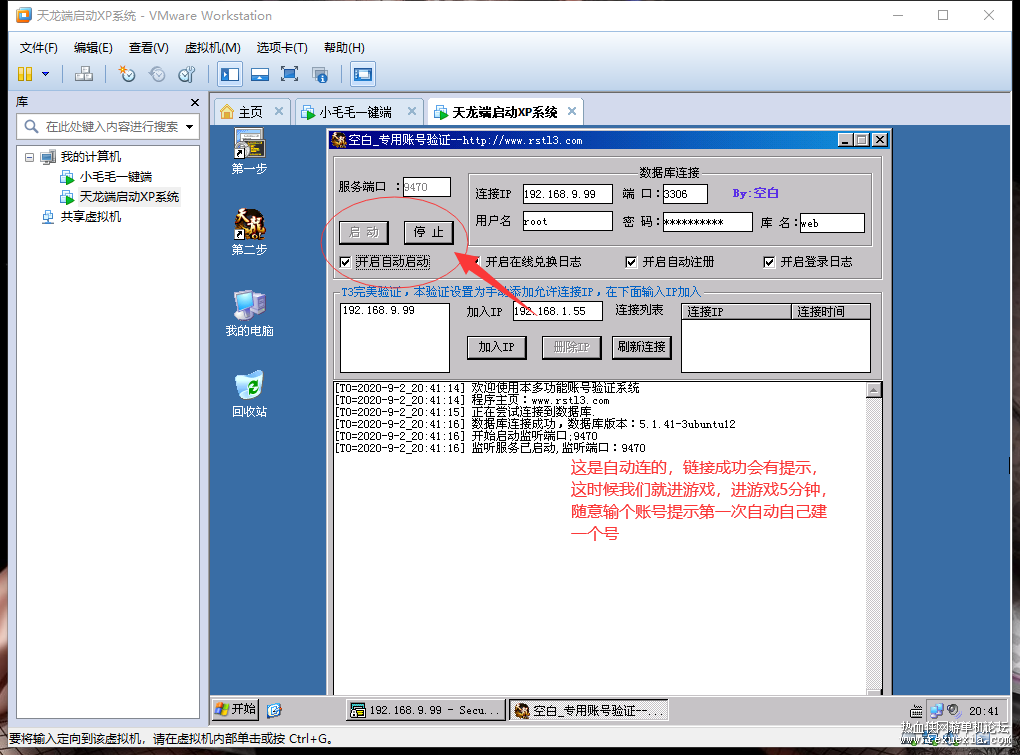Open the 选项卡(T) menu

tap(282, 47)
